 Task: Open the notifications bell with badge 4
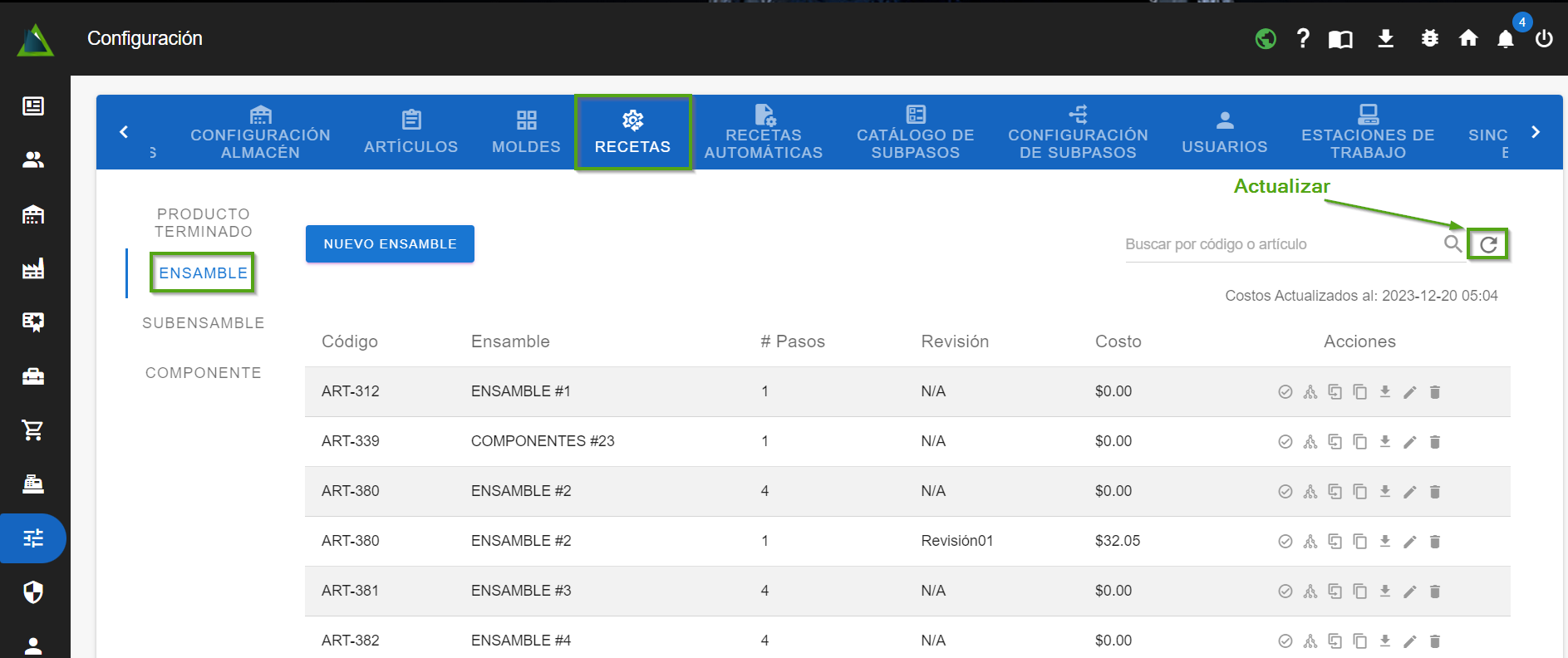point(1505,39)
